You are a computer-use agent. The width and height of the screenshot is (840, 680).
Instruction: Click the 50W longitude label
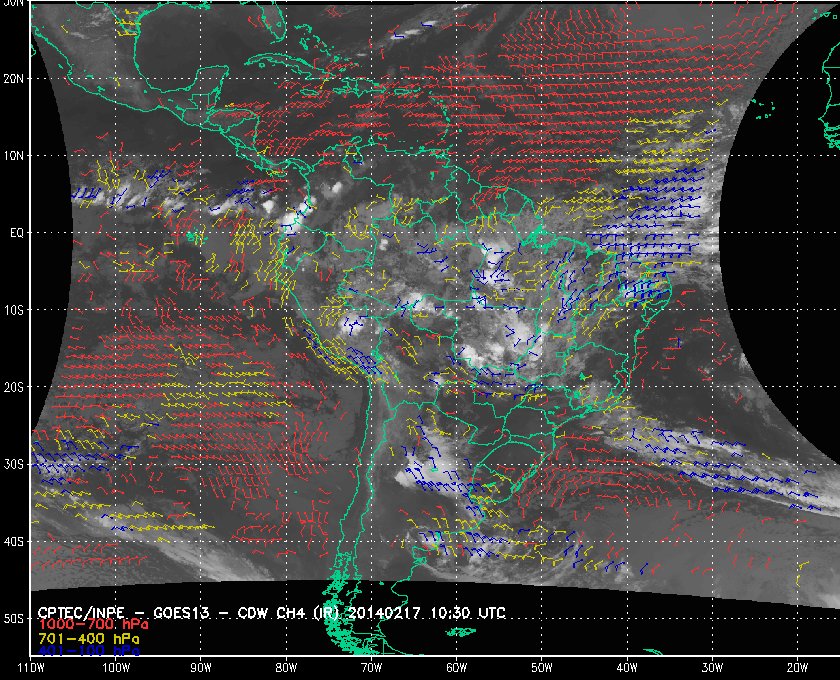pyautogui.click(x=542, y=668)
